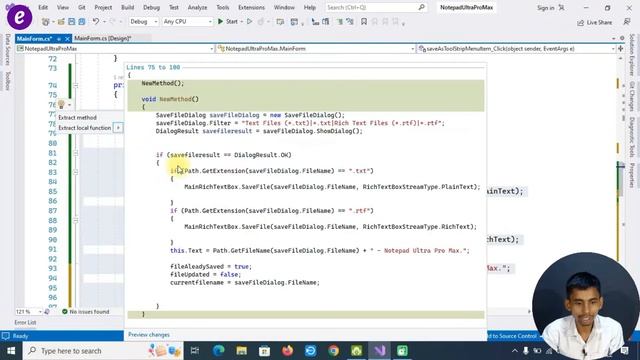Viewport: 640px width, 360px height.
Task: Click the Live Share icon
Action: (x=580, y=22)
